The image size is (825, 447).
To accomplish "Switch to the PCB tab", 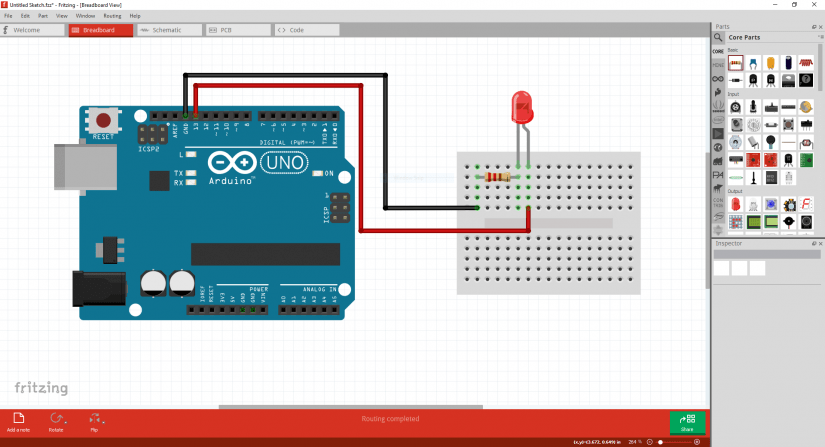I will click(x=238, y=30).
